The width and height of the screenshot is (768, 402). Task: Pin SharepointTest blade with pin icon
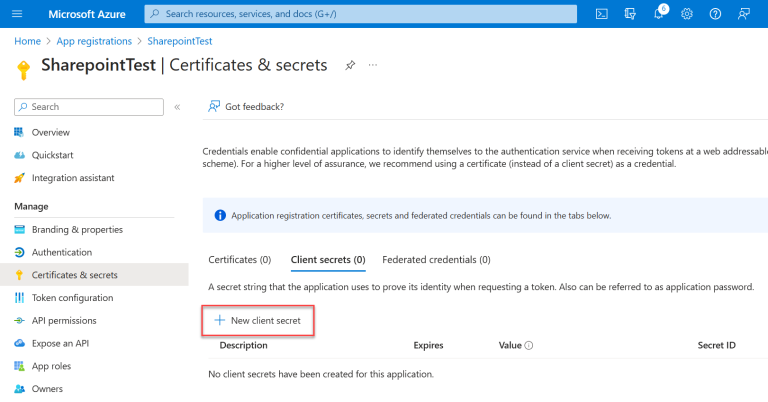350,65
